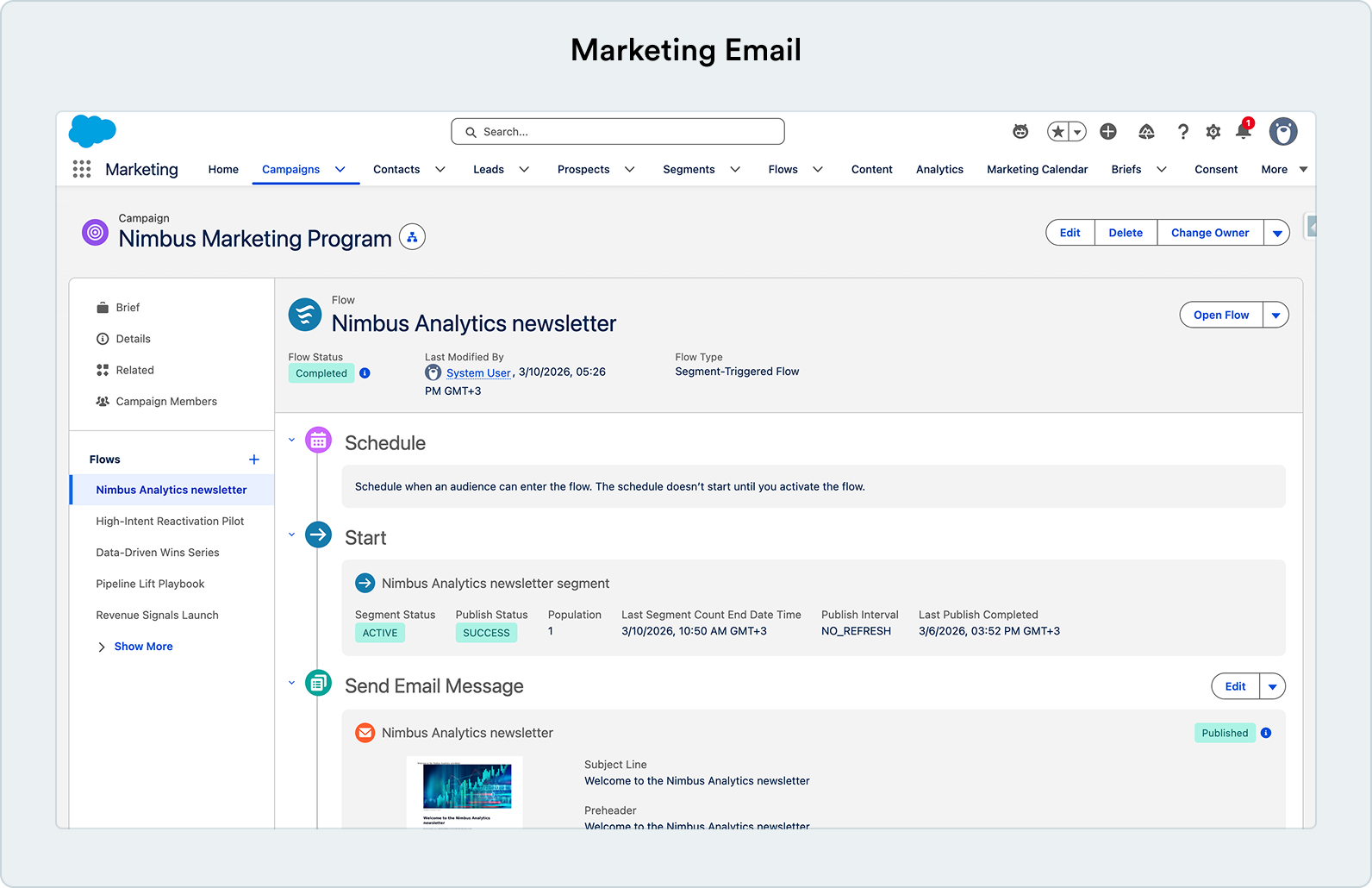Collapse the Start section chevron
1372x888 pixels.
(x=291, y=535)
